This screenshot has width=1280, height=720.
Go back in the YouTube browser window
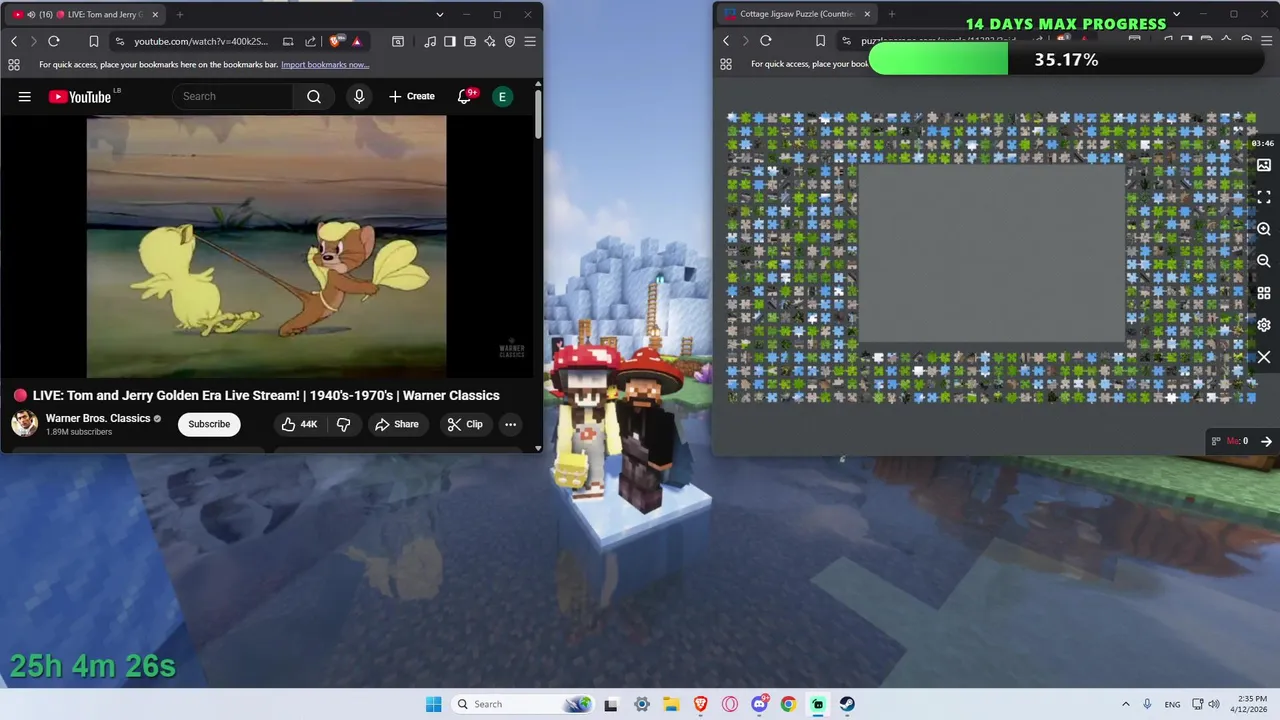[x=14, y=41]
